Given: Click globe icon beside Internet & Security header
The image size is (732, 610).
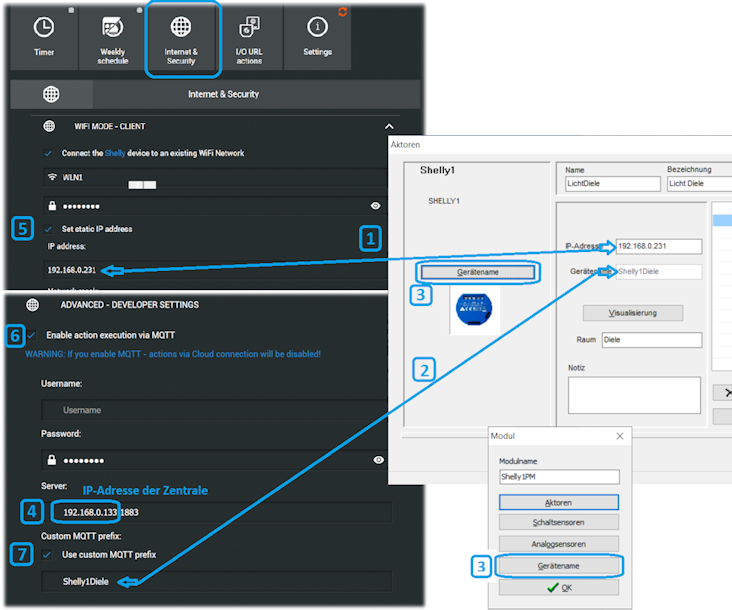Looking at the screenshot, I should pyautogui.click(x=51, y=94).
